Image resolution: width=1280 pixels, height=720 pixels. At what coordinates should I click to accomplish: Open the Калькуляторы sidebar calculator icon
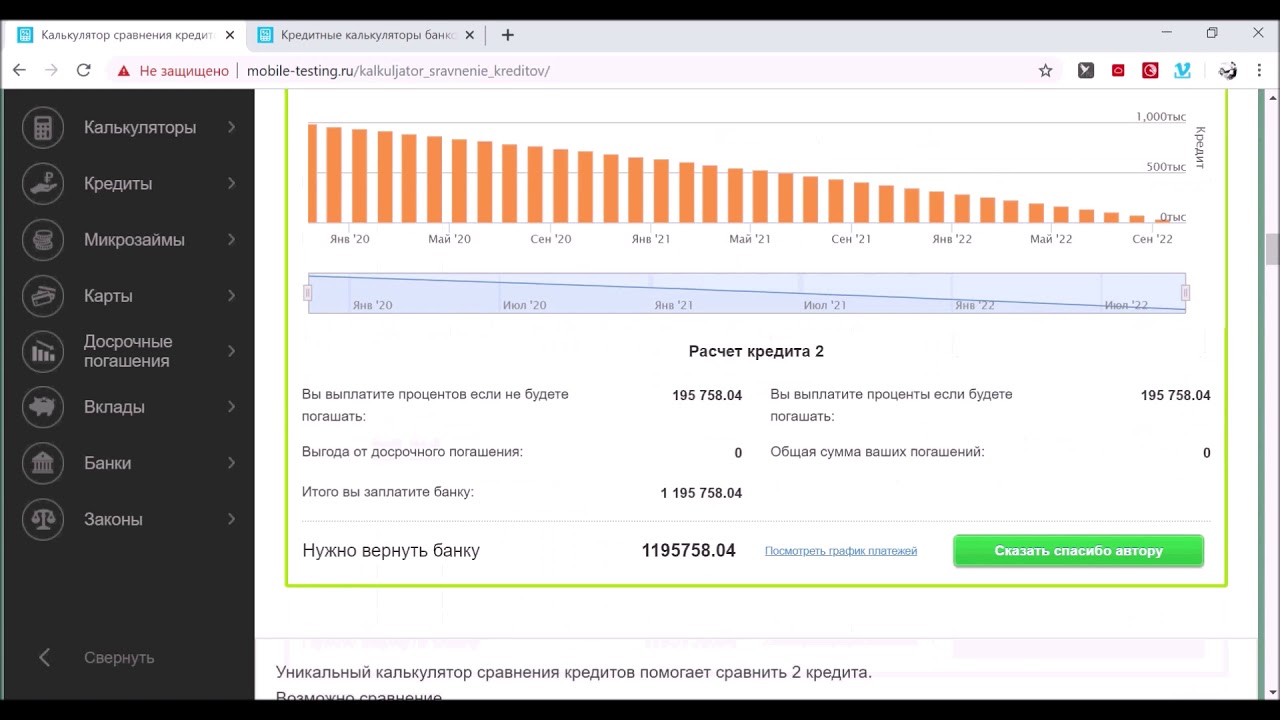click(43, 128)
